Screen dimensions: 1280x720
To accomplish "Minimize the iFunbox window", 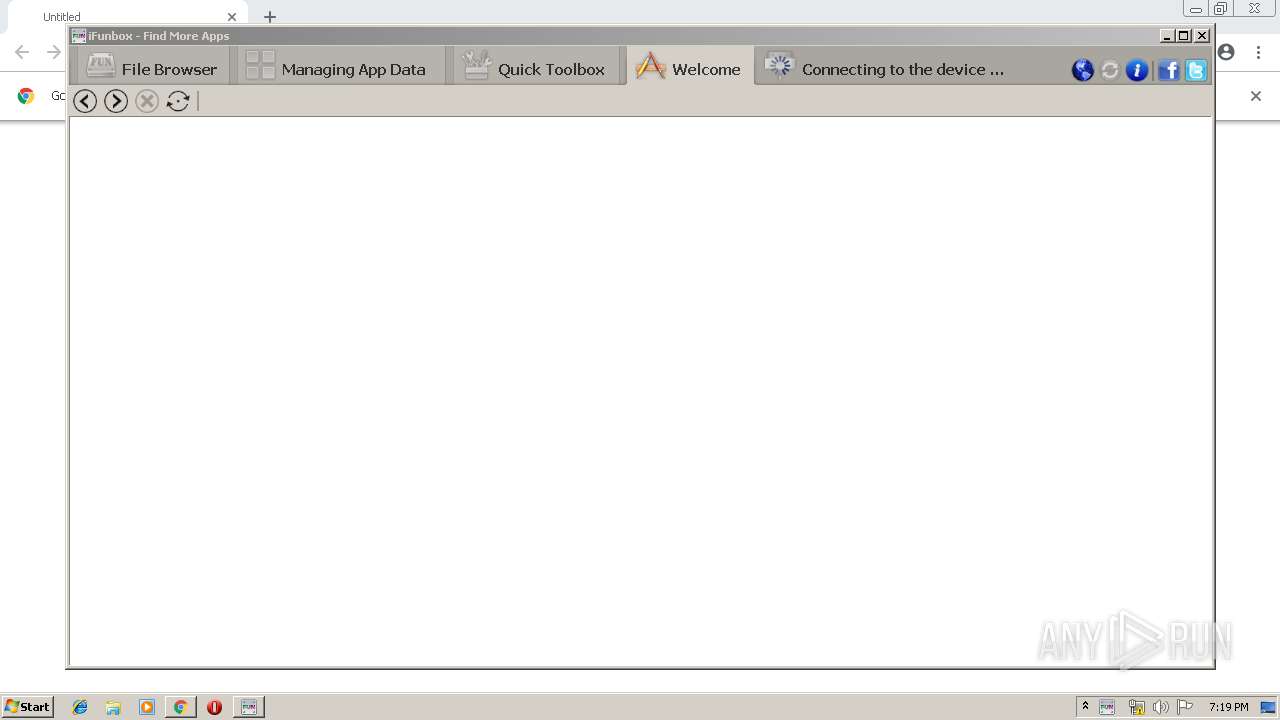I will pos(1167,36).
